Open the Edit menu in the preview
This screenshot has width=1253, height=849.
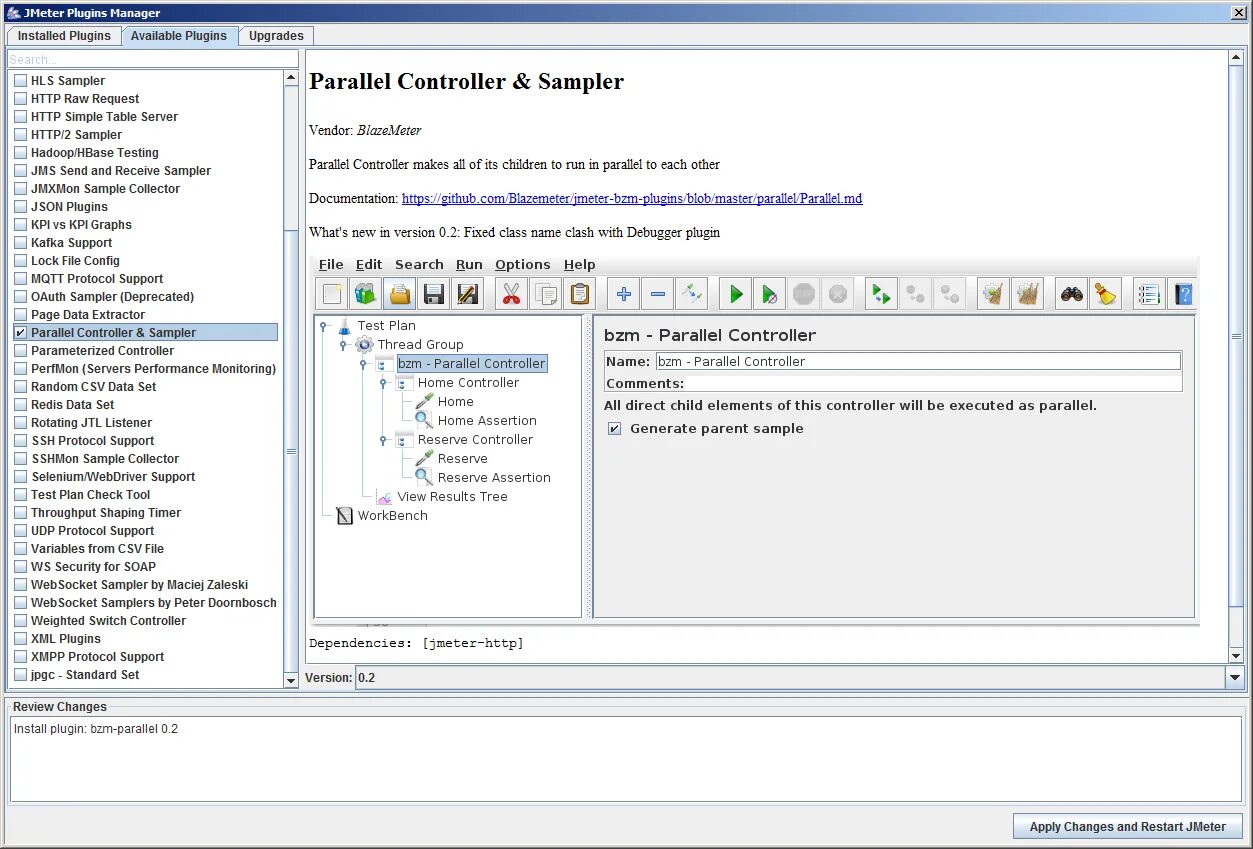pyautogui.click(x=369, y=265)
